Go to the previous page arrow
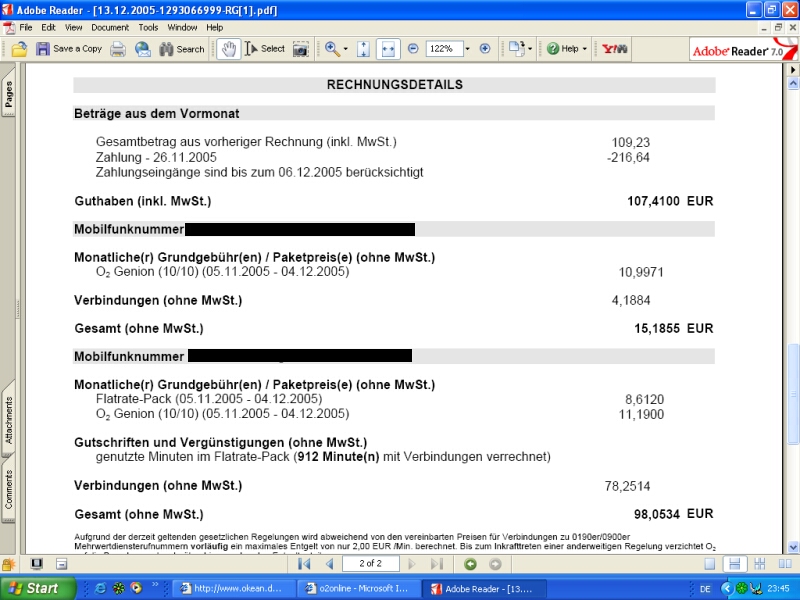The height and width of the screenshot is (600, 800). point(329,565)
